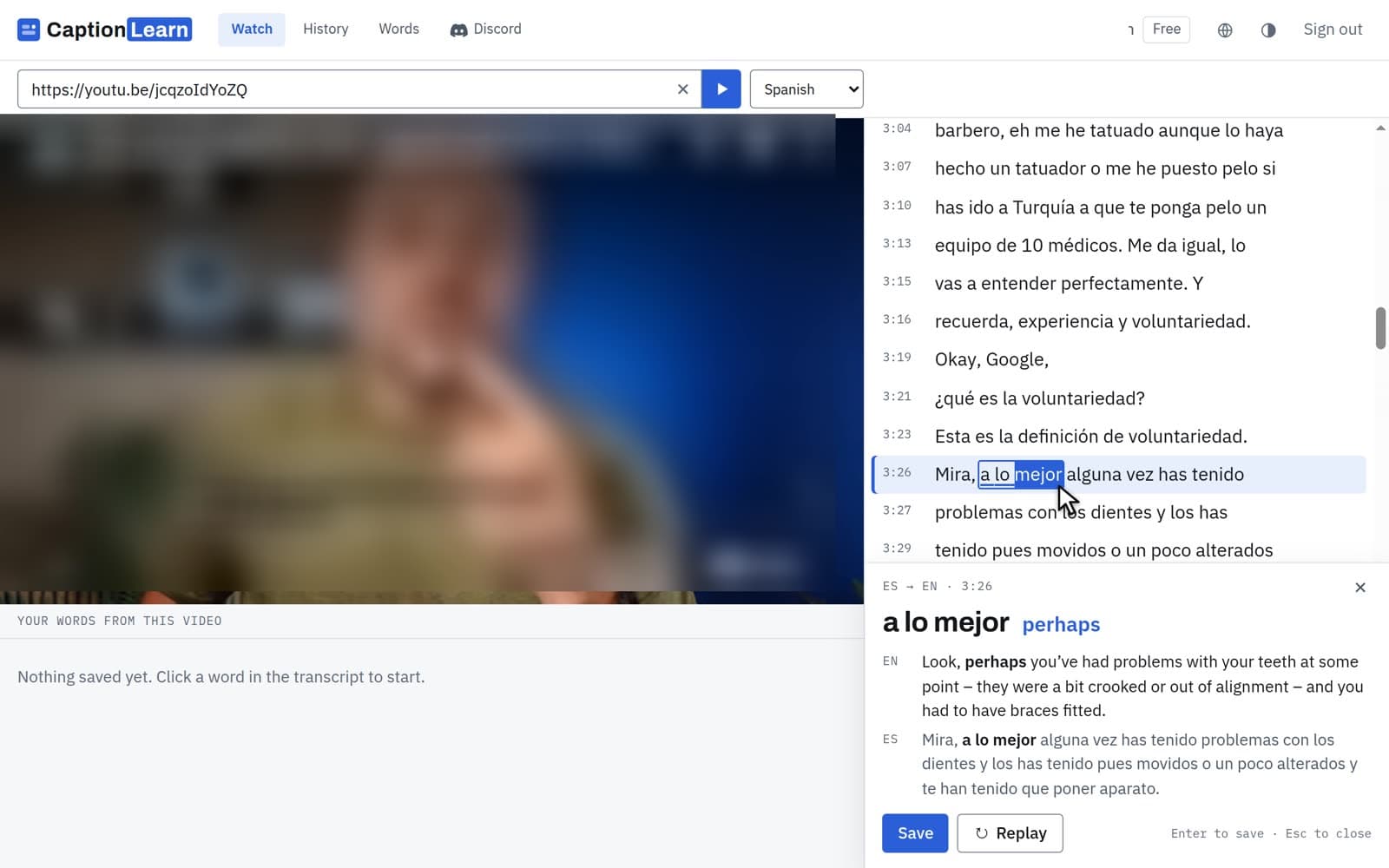Click the transcript scroll-up arrow

pyautogui.click(x=1380, y=128)
